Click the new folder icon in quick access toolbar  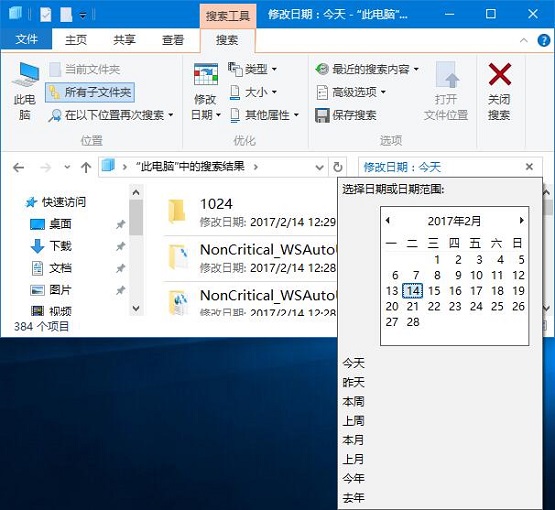(66, 15)
